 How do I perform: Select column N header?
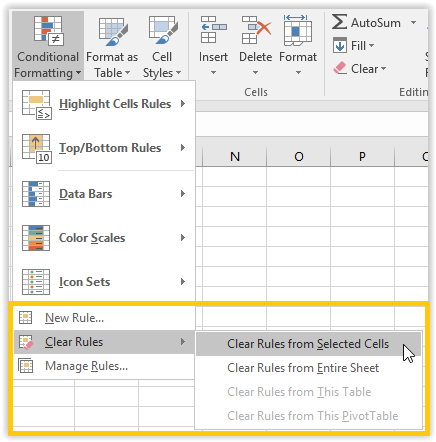235,156
